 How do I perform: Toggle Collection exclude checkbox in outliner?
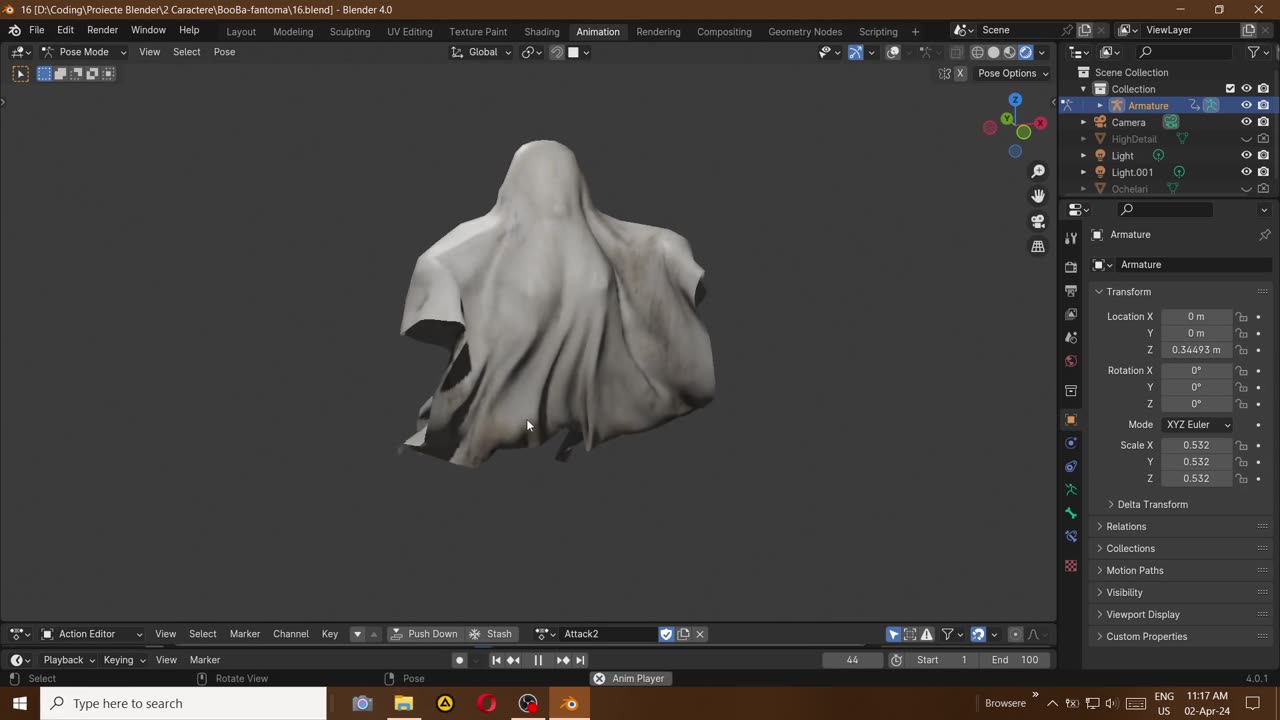(x=1231, y=88)
